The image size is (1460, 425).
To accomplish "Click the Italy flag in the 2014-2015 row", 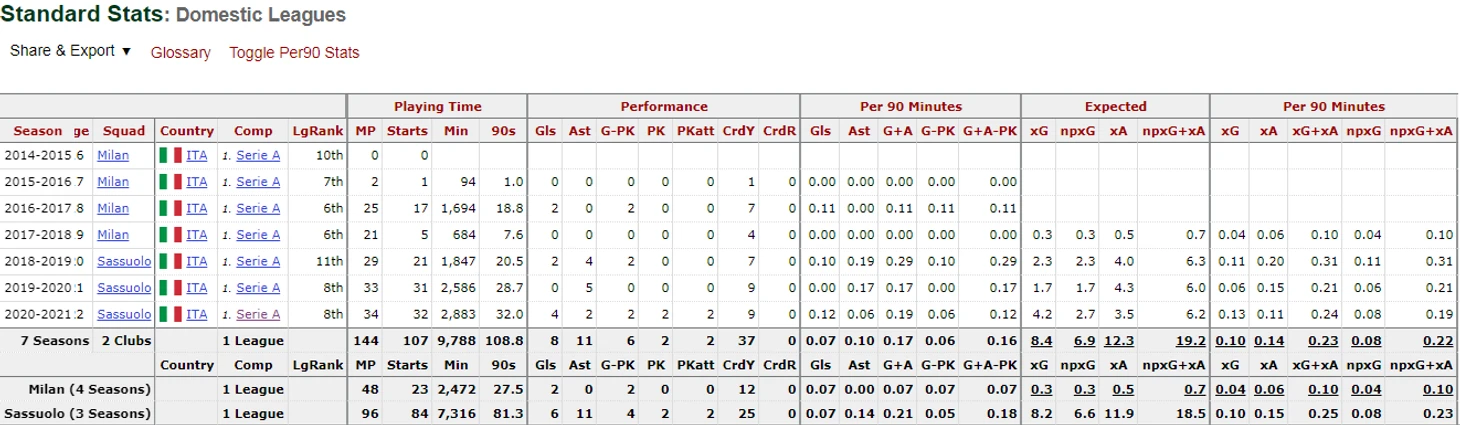I will tap(170, 155).
